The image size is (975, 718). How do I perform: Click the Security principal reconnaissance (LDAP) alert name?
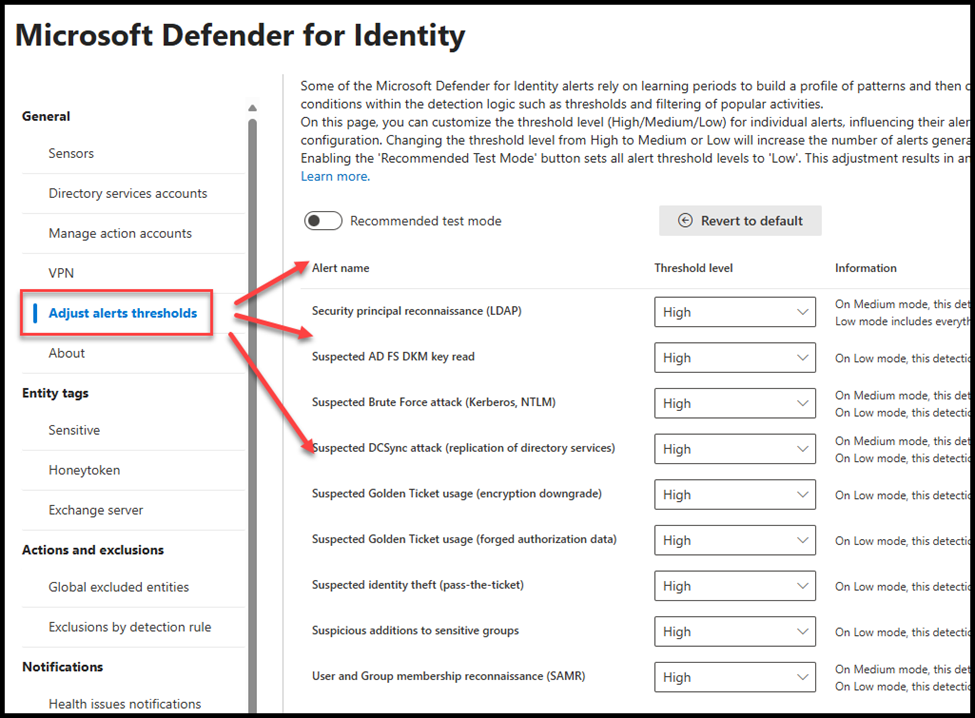coord(417,311)
